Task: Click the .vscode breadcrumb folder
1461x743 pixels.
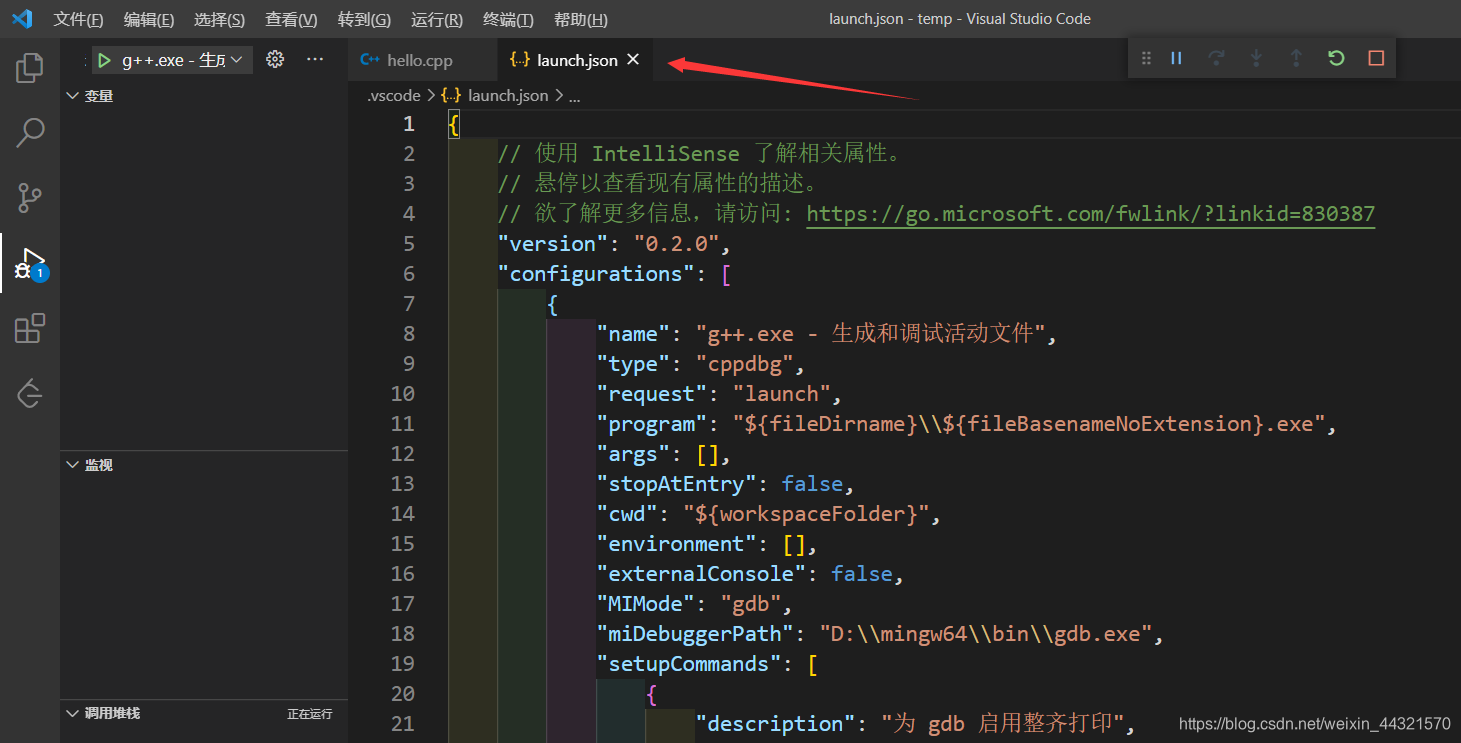Action: (x=393, y=95)
